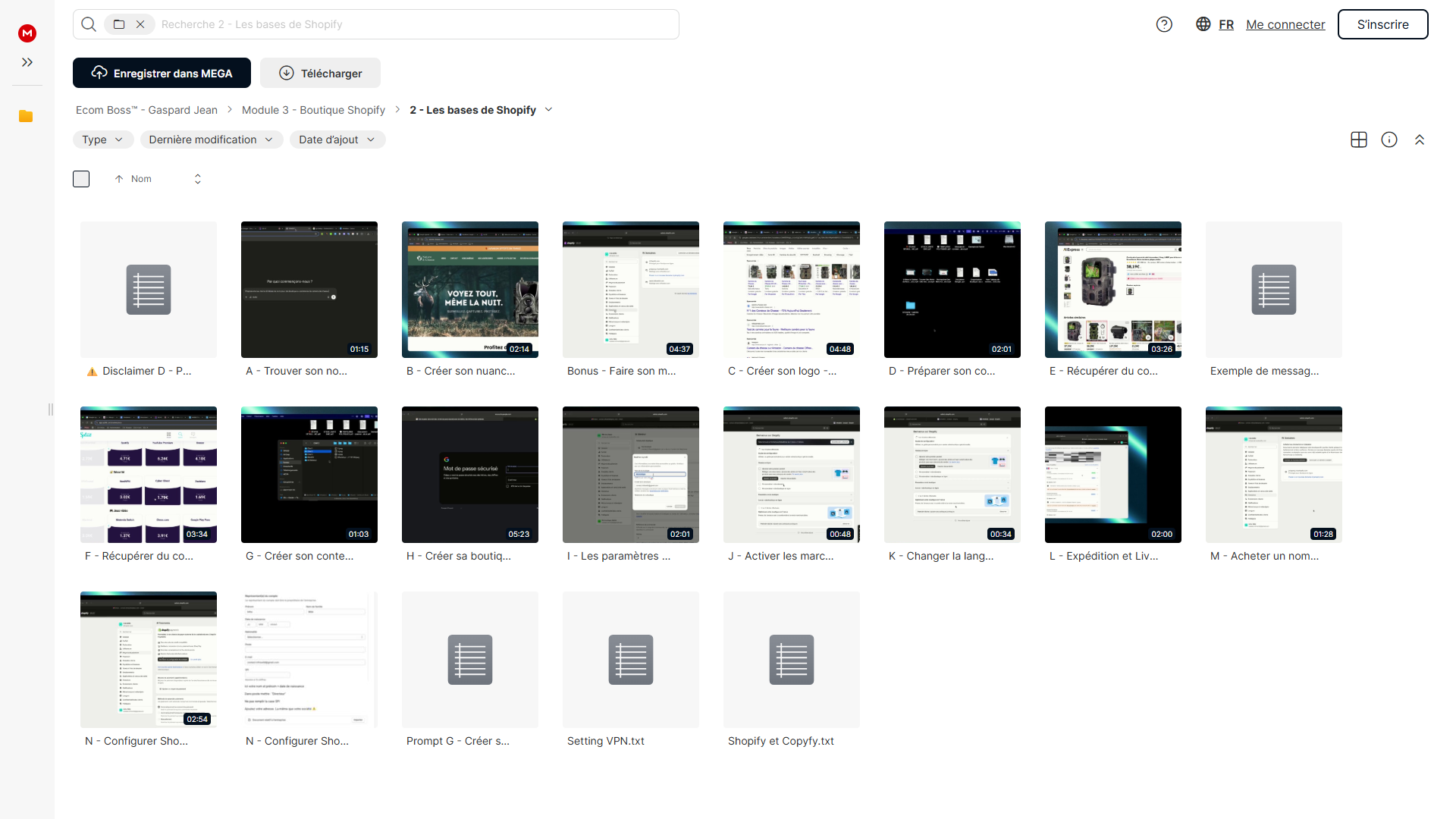1456x819 pixels.
Task: Click the Télécharger button
Action: [x=320, y=73]
